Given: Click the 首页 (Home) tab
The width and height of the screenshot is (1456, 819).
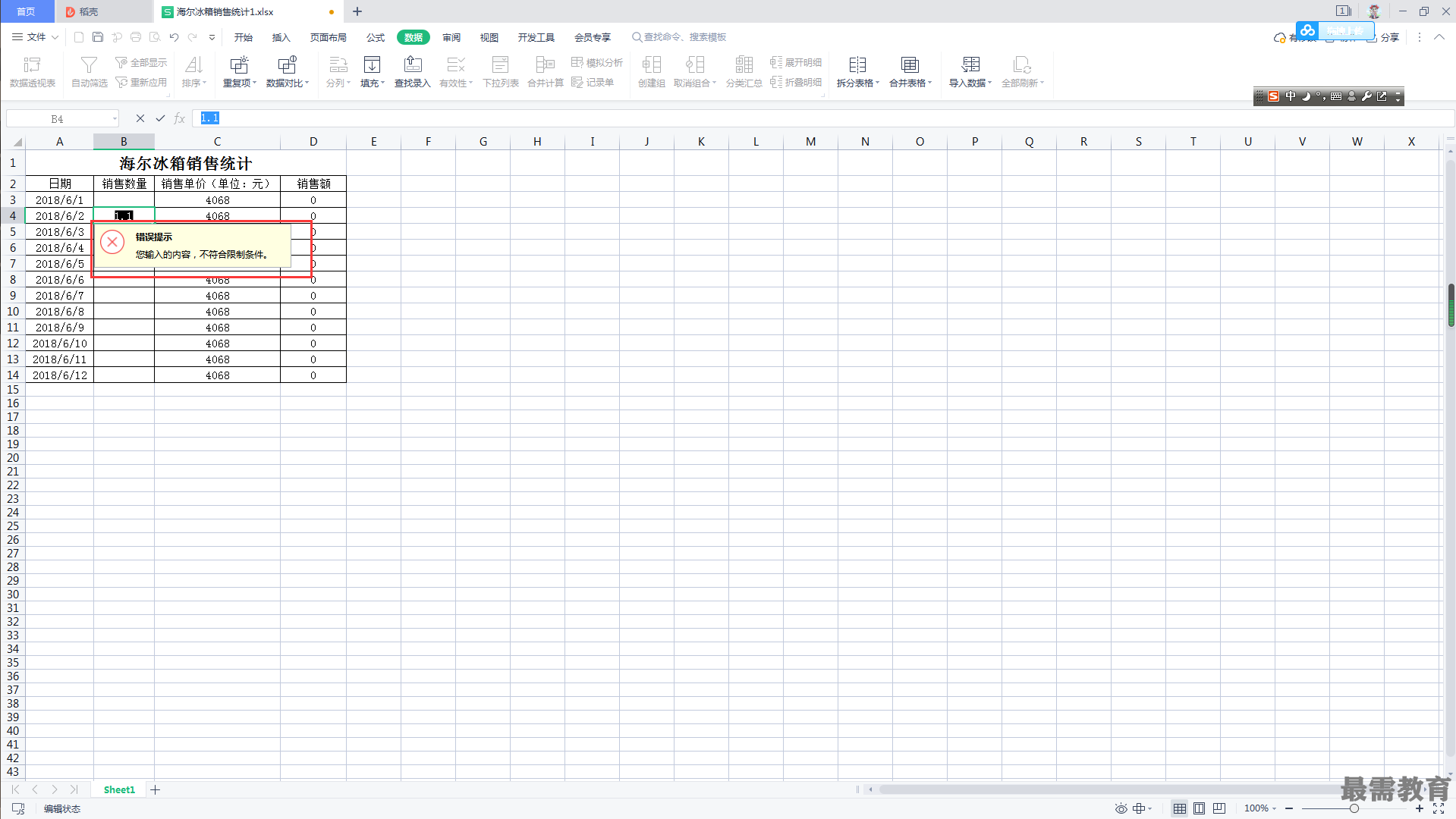Looking at the screenshot, I should coord(27,11).
